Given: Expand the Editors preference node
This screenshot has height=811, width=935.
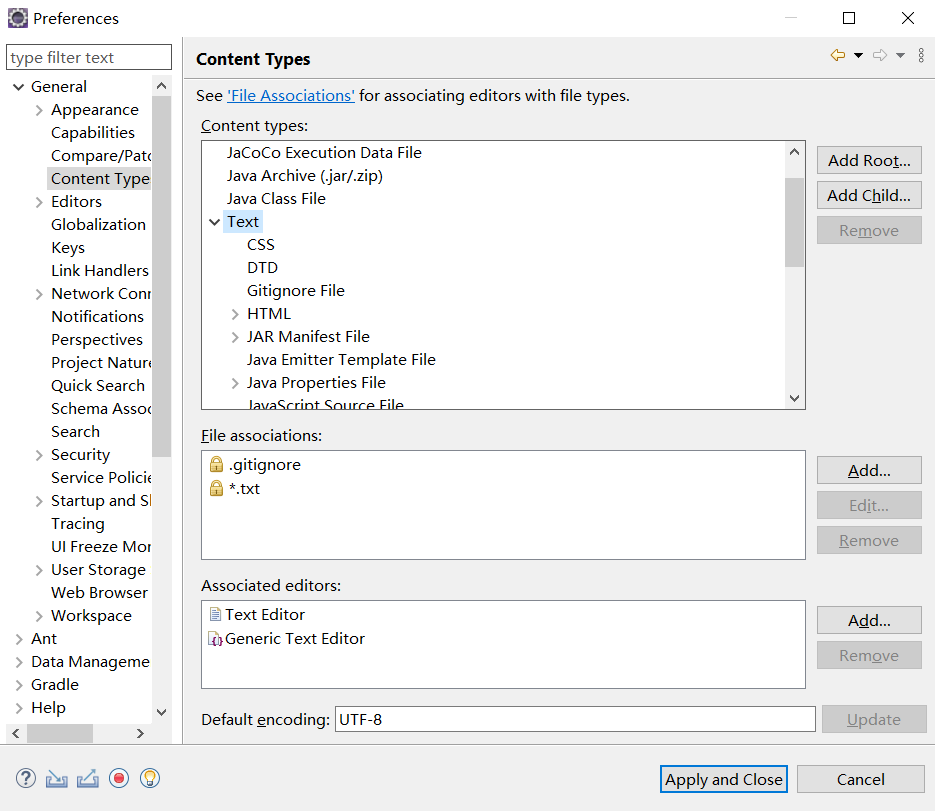Looking at the screenshot, I should [39, 202].
